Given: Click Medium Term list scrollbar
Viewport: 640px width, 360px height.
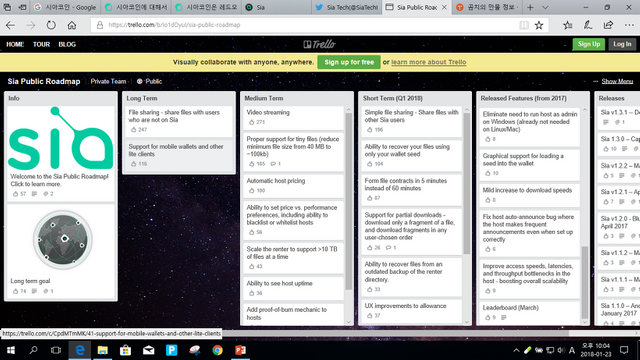Looking at the screenshot, I should click(349, 201).
